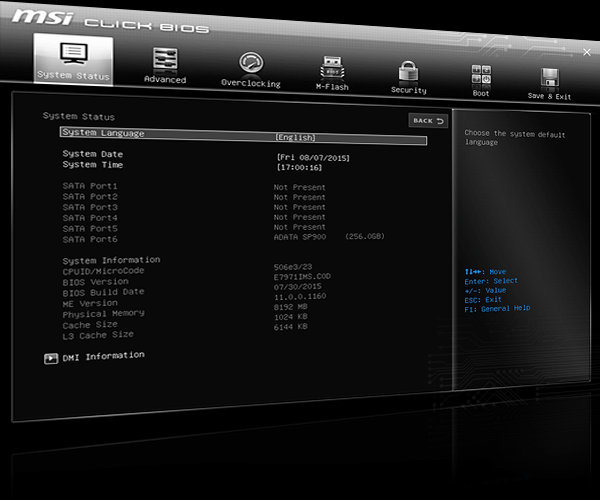Select the System Date value field
Screen dimensions: 600x500
(313, 157)
